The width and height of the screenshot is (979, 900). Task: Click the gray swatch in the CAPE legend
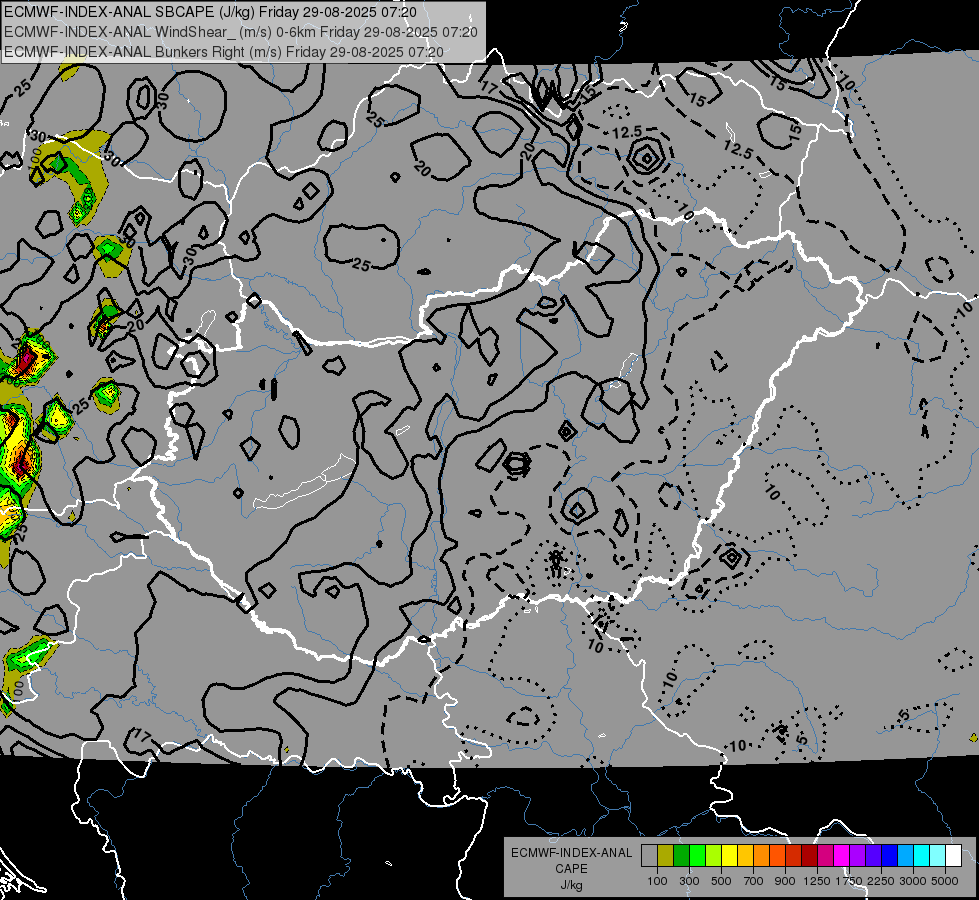(x=649, y=856)
